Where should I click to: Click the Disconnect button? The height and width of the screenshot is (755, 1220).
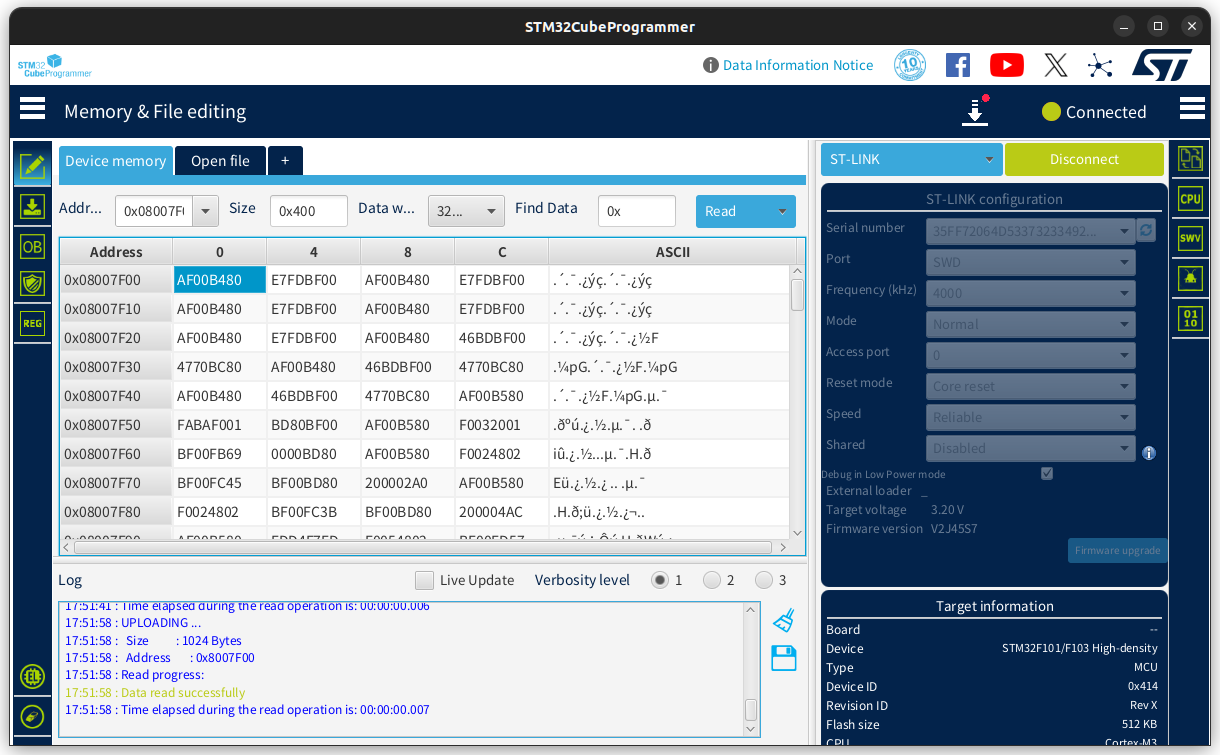(1084, 159)
